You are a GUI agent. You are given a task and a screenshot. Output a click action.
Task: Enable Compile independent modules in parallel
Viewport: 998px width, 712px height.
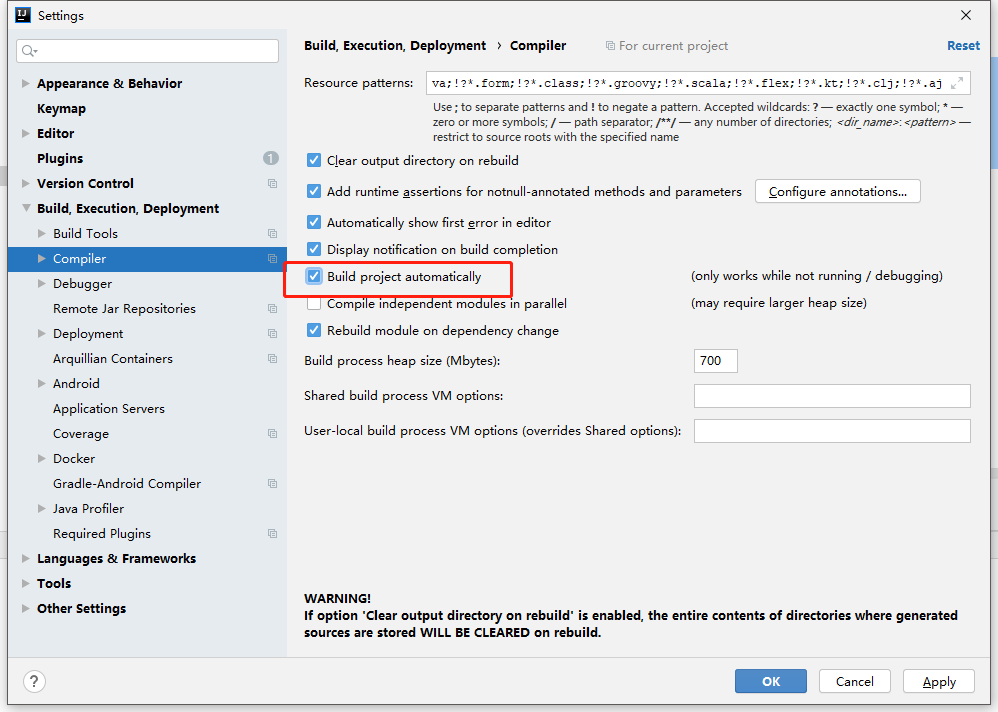[x=314, y=304]
